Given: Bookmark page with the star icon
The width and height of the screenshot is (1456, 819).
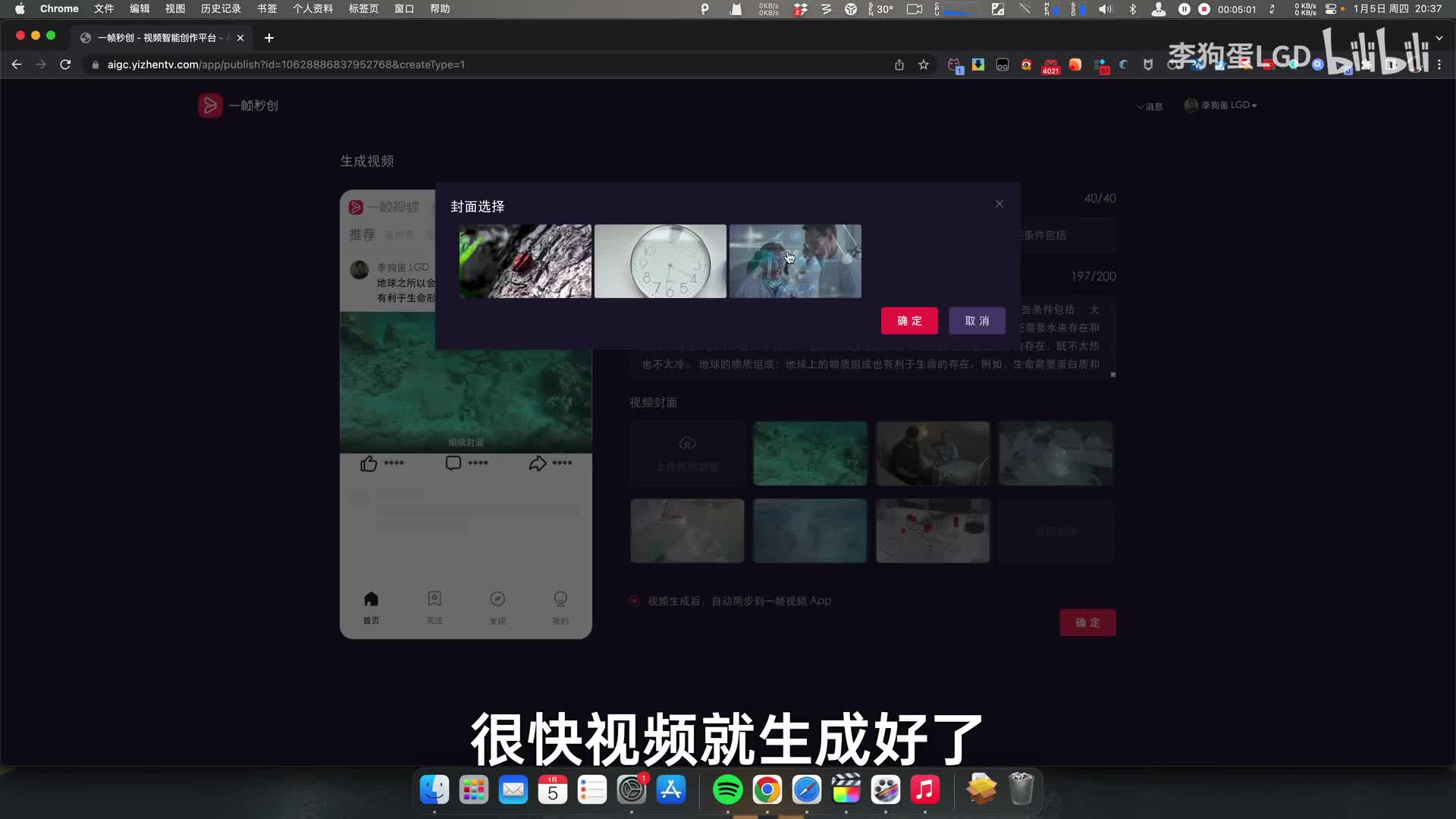Looking at the screenshot, I should (924, 65).
